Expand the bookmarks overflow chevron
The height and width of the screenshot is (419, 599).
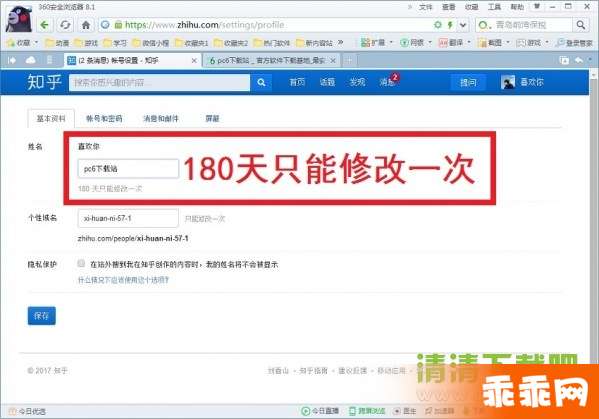[x=340, y=42]
